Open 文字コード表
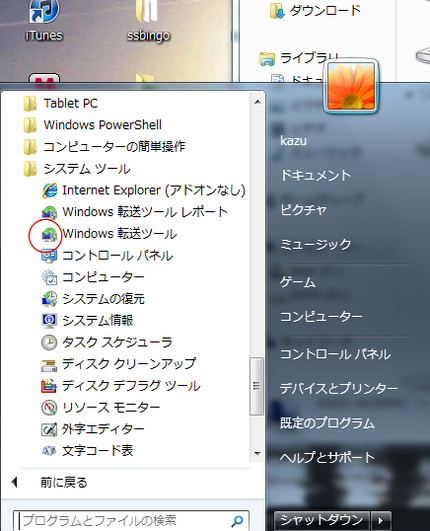This screenshot has width=430, height=531. click(87, 451)
